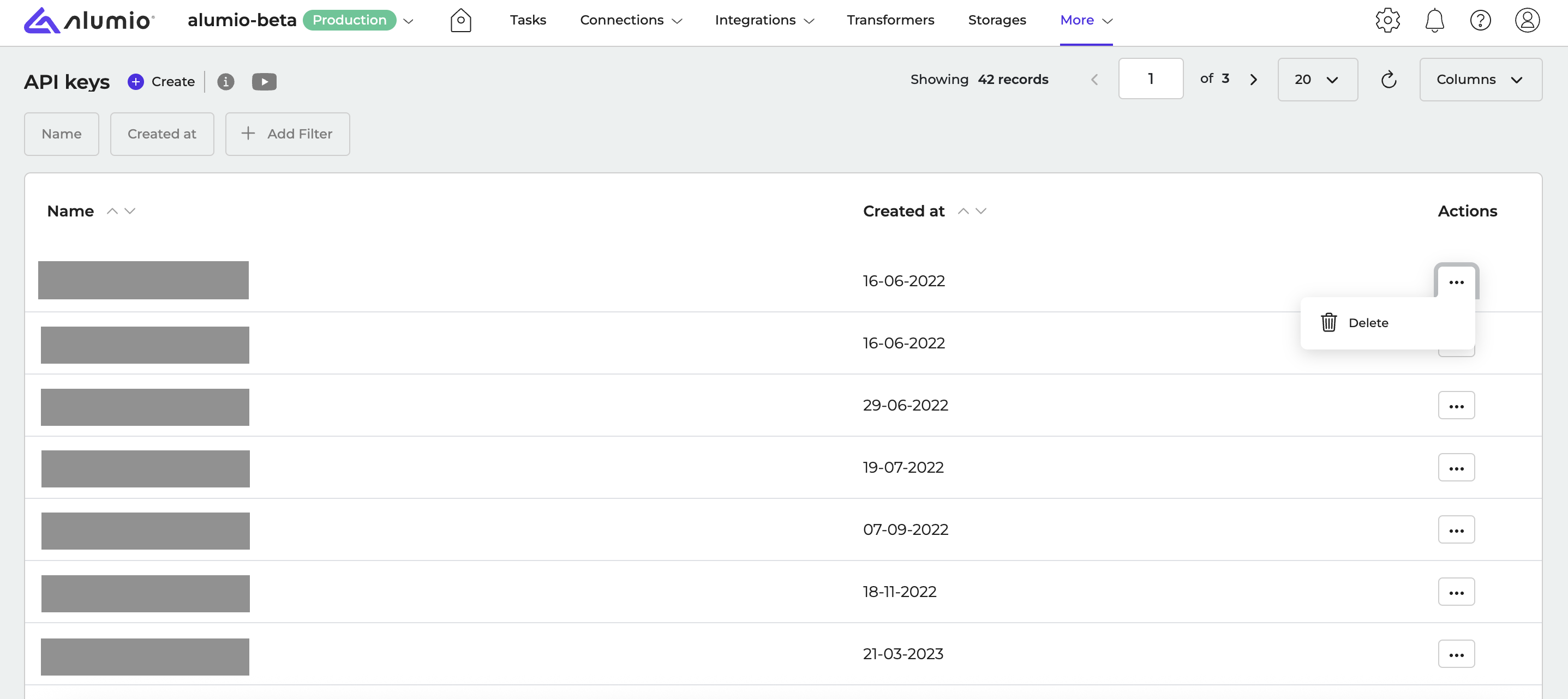
Task: Click the page number input field
Action: 1150,79
